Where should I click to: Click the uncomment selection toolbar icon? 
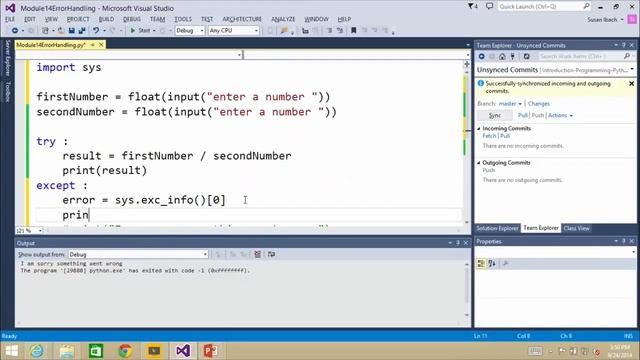click(x=340, y=31)
